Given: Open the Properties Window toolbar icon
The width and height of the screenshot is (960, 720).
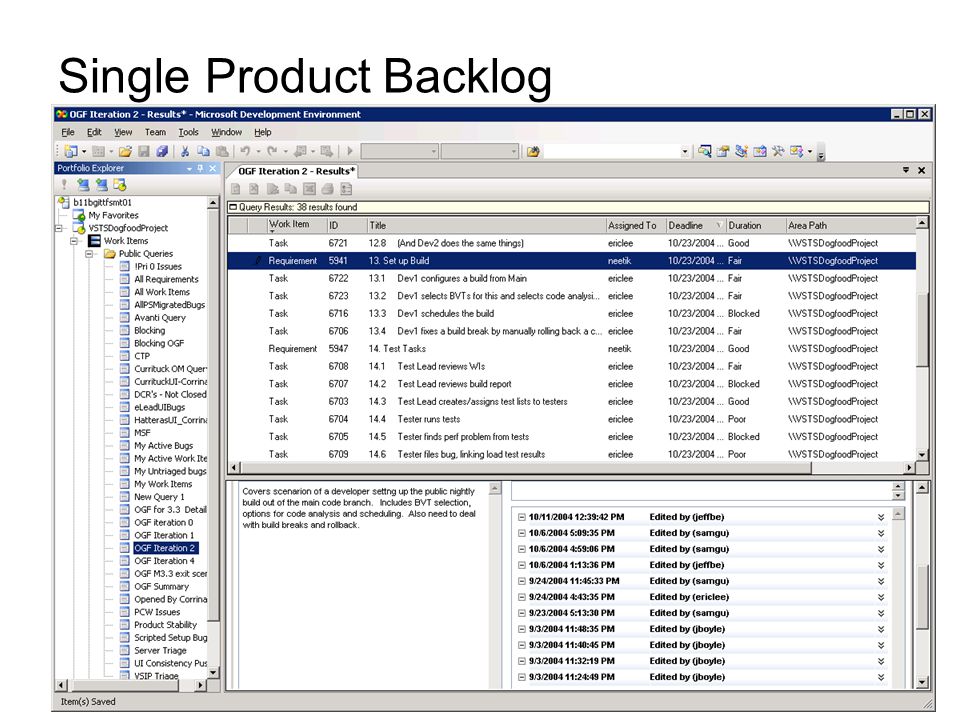Looking at the screenshot, I should tap(723, 151).
